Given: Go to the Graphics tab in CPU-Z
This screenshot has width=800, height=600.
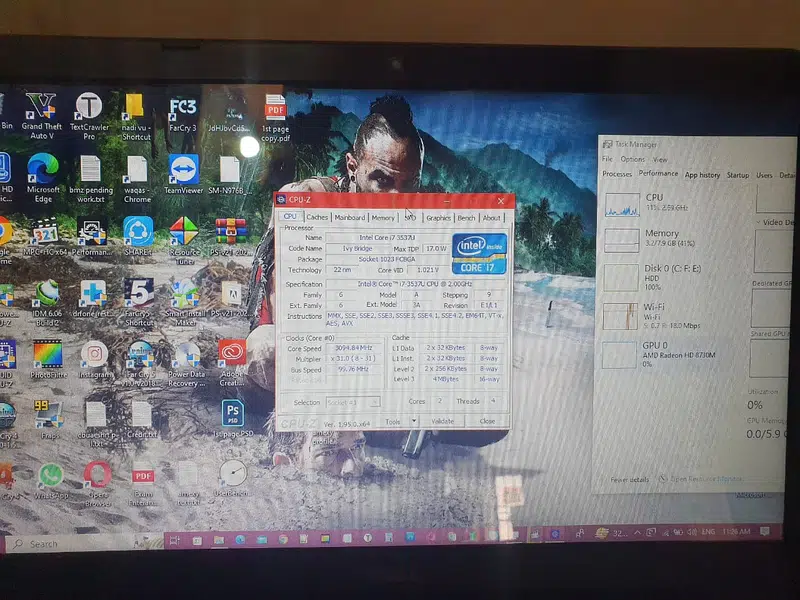Looking at the screenshot, I should 438,217.
